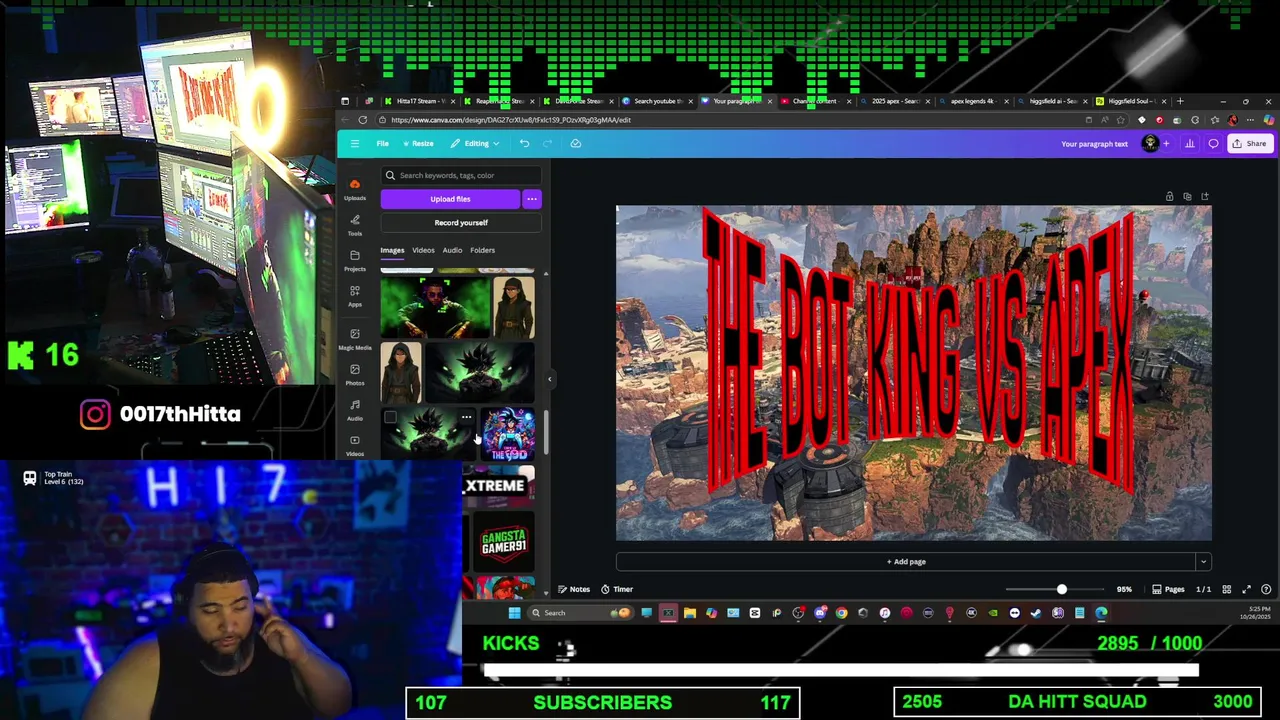Switch to the 'higgsfield ai' browser tab
The width and height of the screenshot is (1280, 720).
click(1052, 101)
